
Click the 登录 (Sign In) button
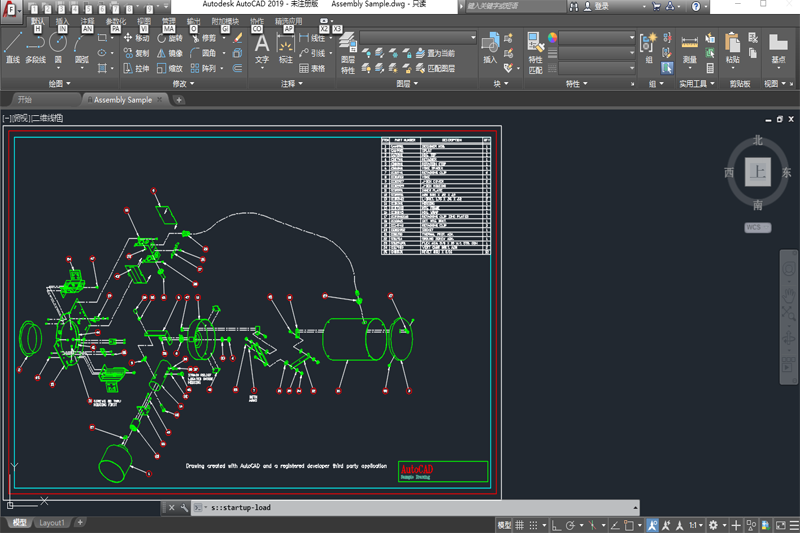click(x=597, y=6)
